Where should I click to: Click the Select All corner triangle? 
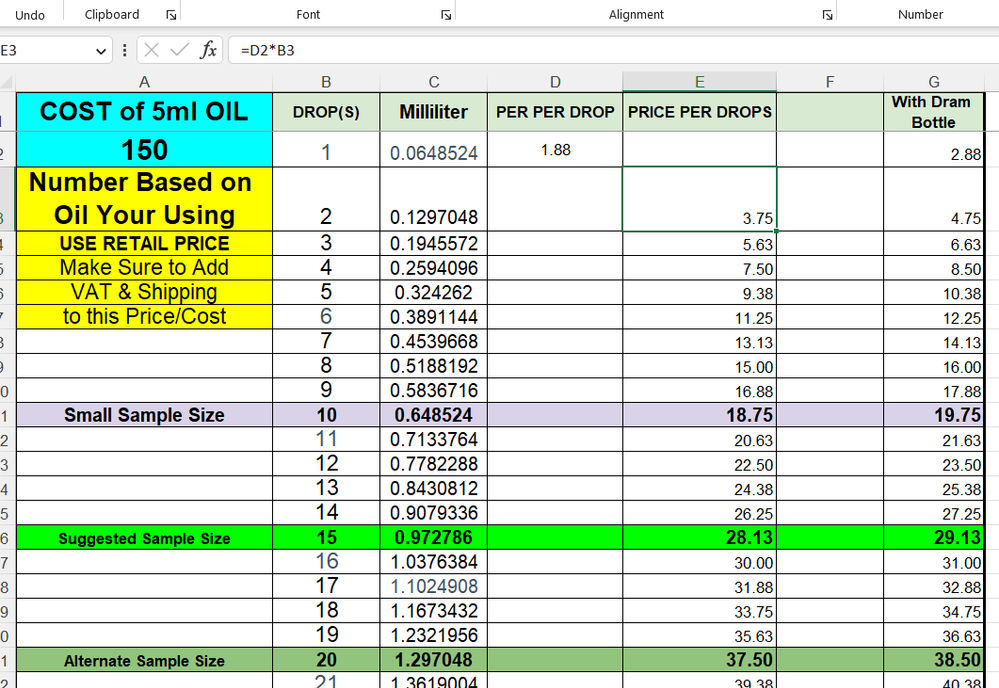click(7, 82)
